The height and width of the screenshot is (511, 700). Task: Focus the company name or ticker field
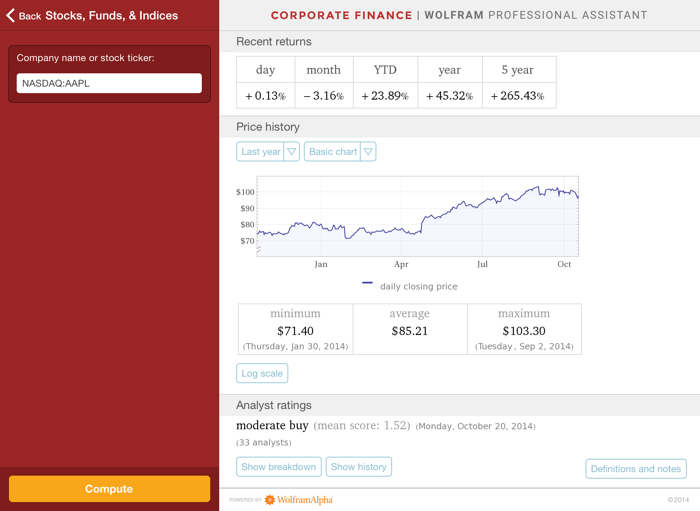pos(109,83)
